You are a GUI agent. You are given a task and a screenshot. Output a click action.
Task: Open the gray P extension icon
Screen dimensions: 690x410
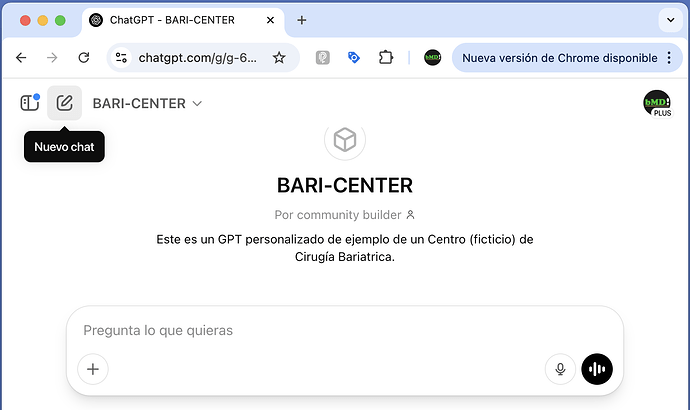pyautogui.click(x=323, y=58)
